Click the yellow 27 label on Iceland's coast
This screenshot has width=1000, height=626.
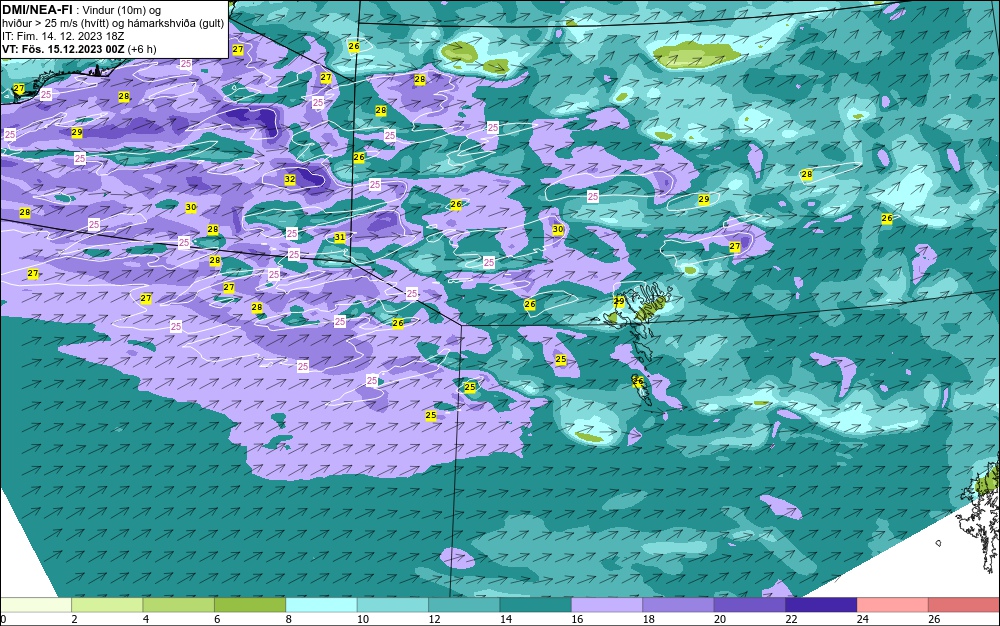[18, 89]
